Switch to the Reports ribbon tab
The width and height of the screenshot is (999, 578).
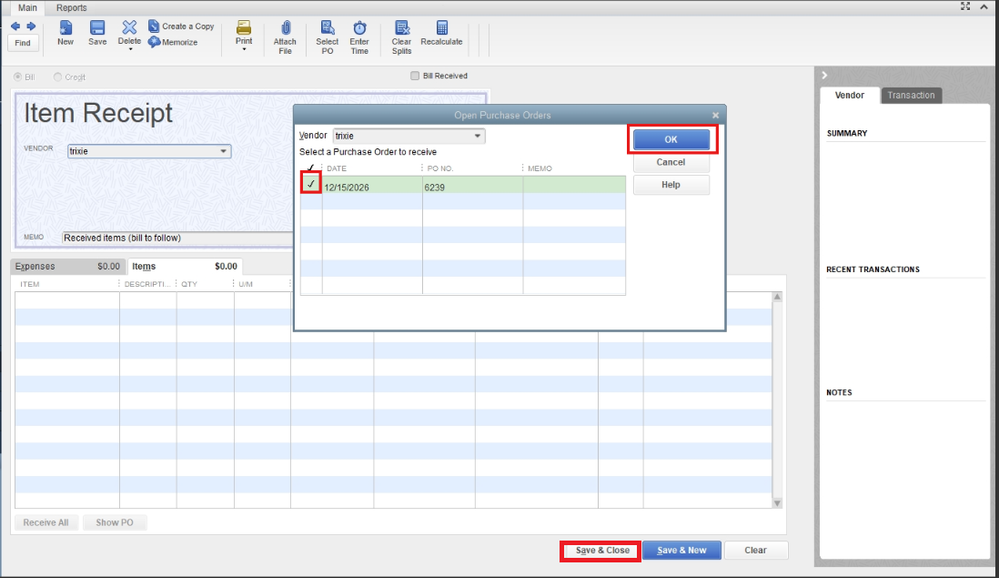tap(71, 8)
